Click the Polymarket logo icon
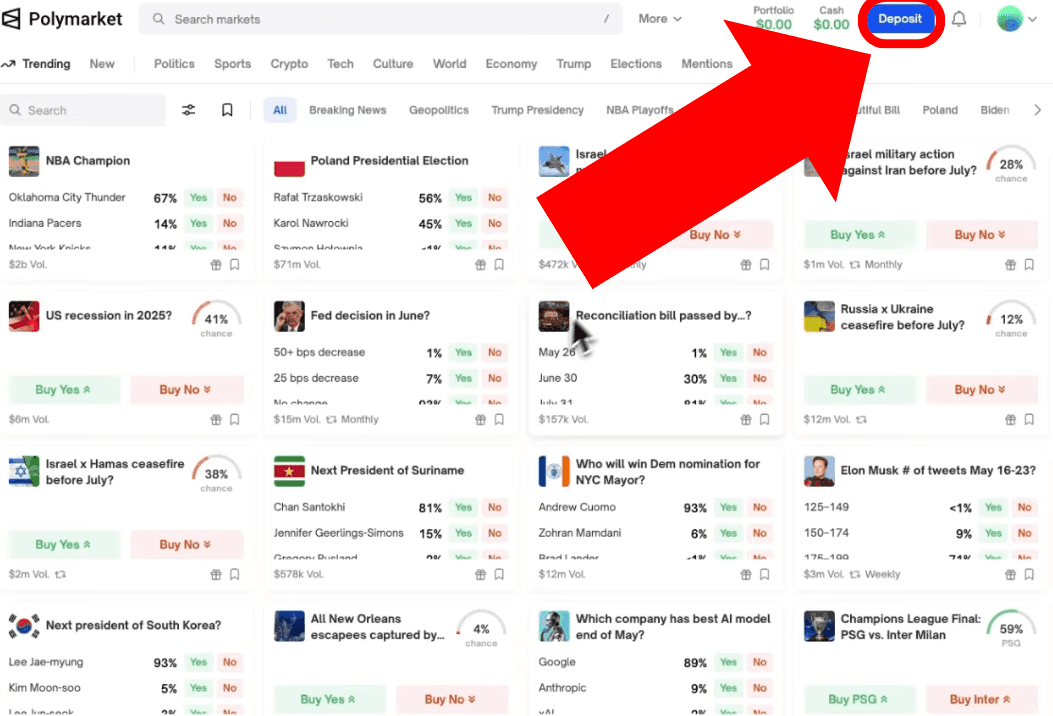Screen dimensions: 1053x716 [11, 19]
